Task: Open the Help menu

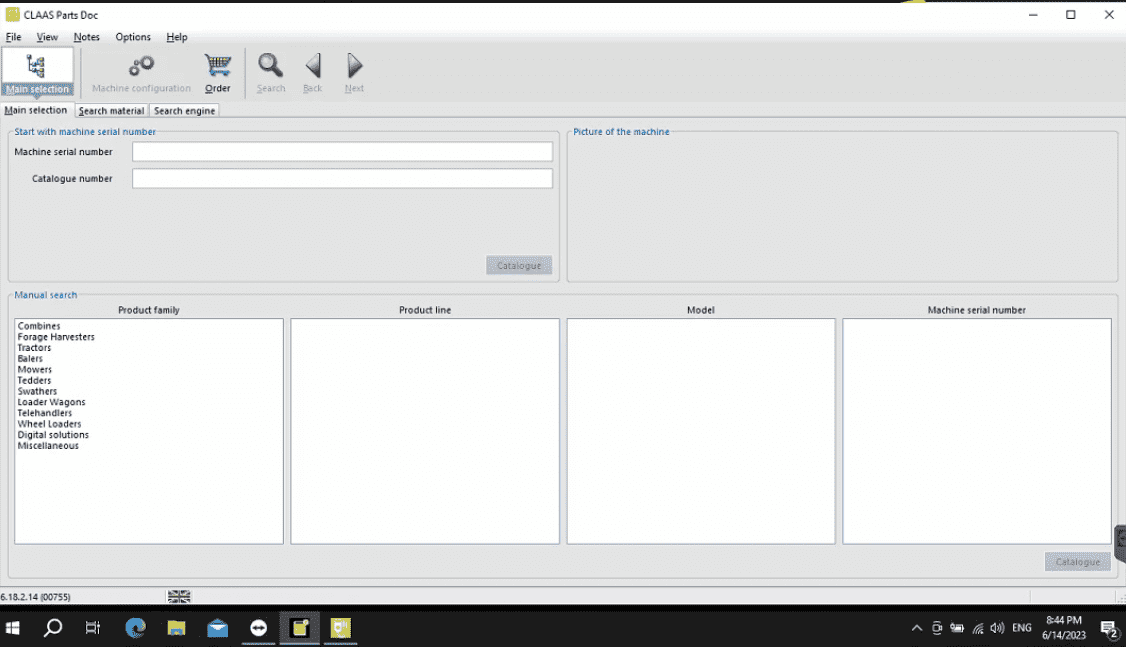Action: [x=177, y=37]
